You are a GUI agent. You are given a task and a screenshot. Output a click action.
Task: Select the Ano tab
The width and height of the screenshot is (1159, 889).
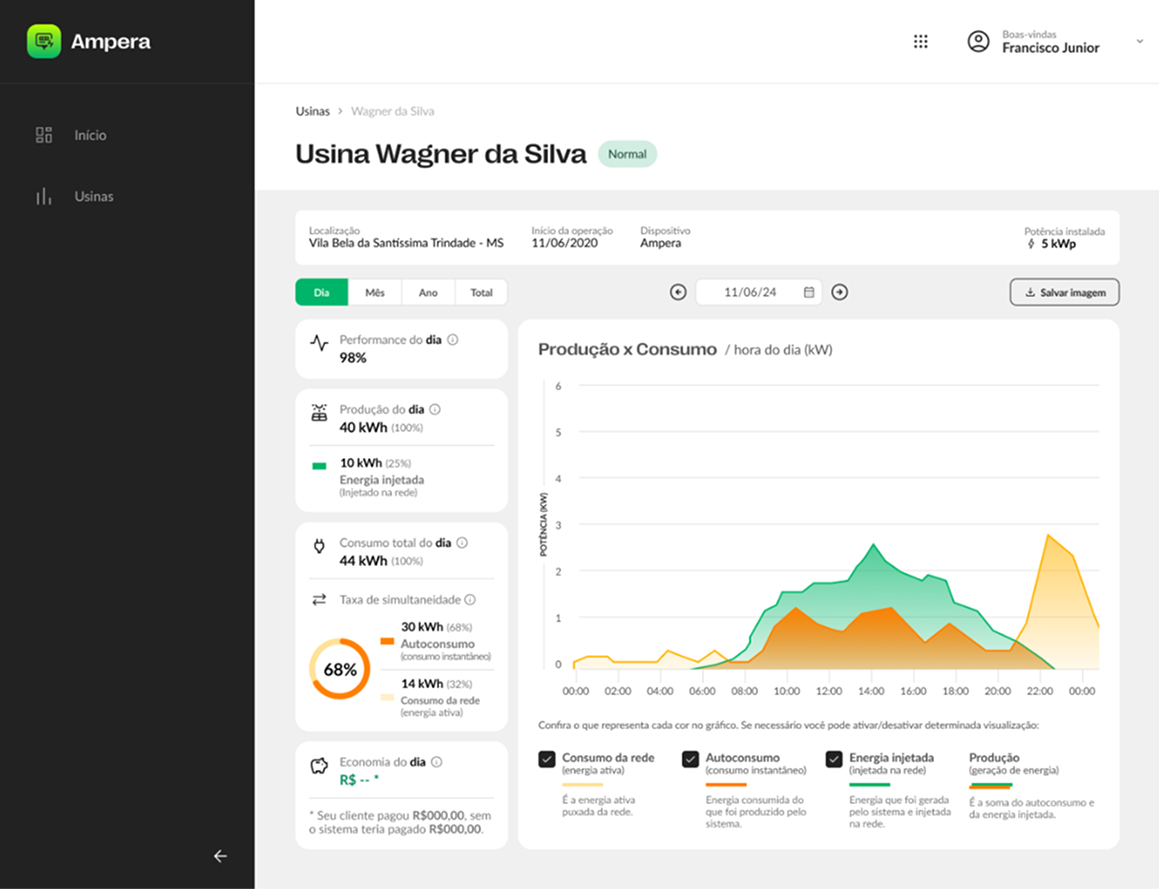click(428, 293)
